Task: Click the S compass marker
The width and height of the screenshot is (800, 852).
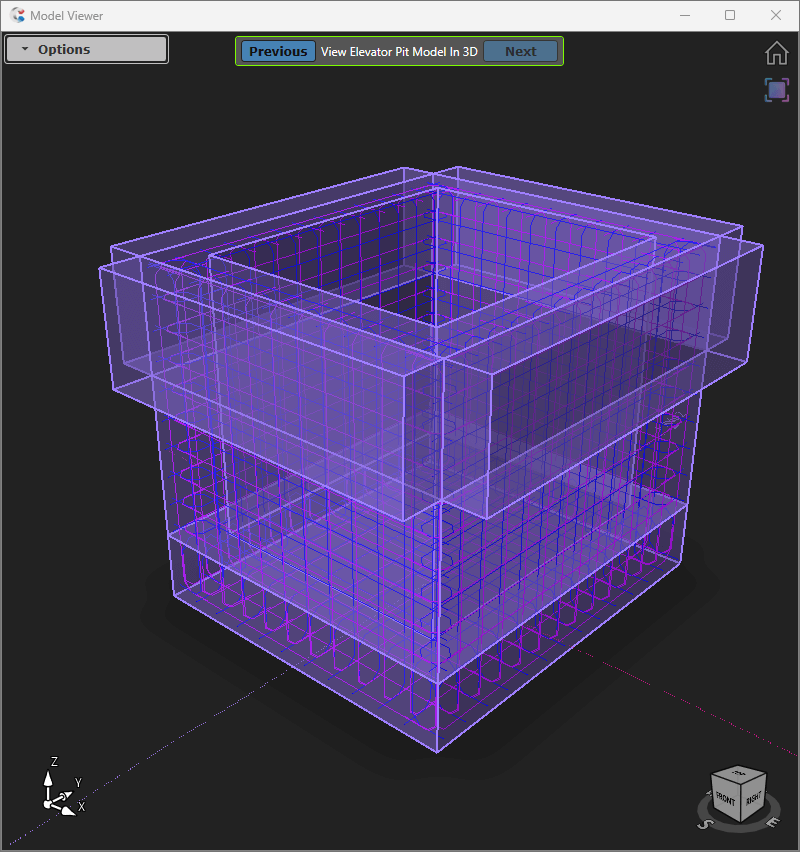Action: [x=704, y=824]
